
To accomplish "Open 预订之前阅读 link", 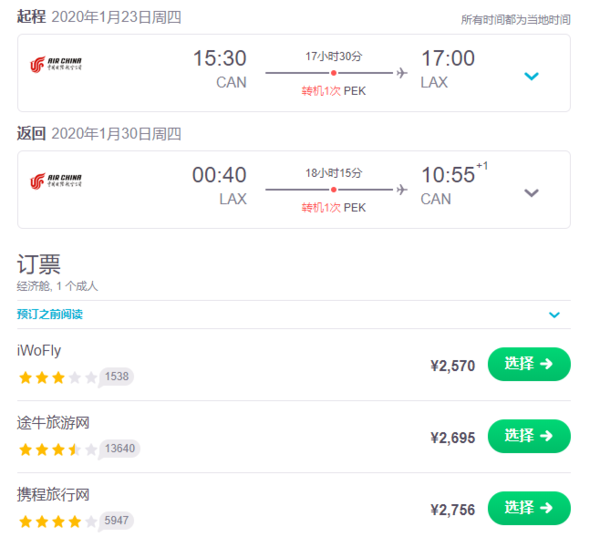I will click(50, 314).
